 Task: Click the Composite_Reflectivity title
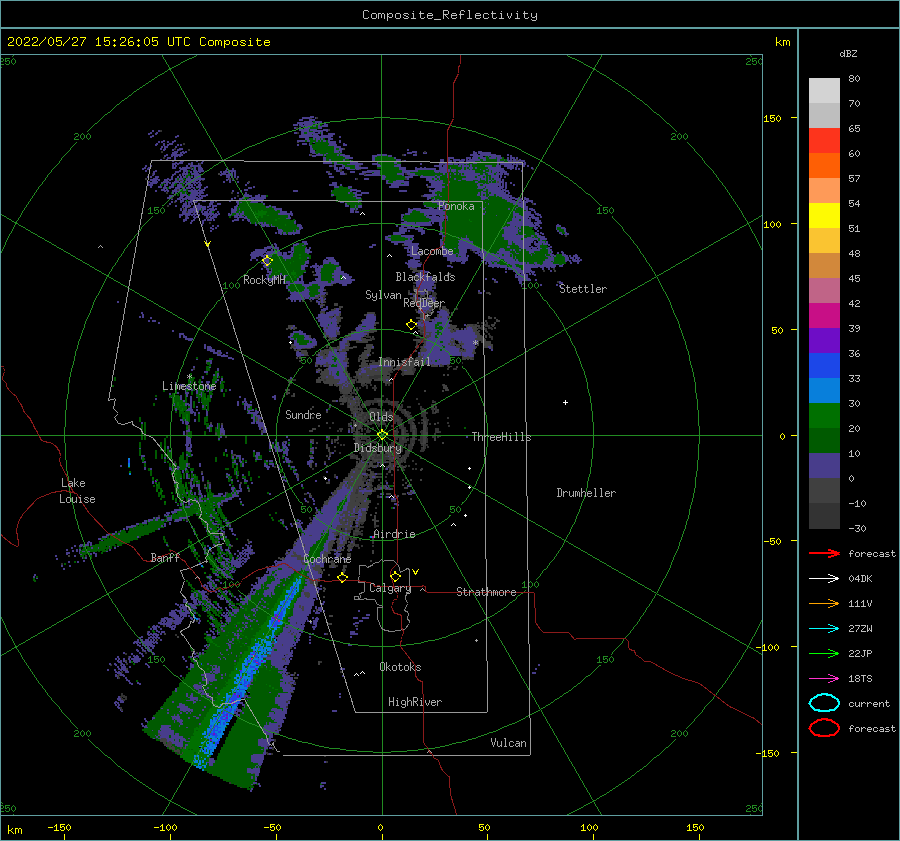tap(449, 15)
